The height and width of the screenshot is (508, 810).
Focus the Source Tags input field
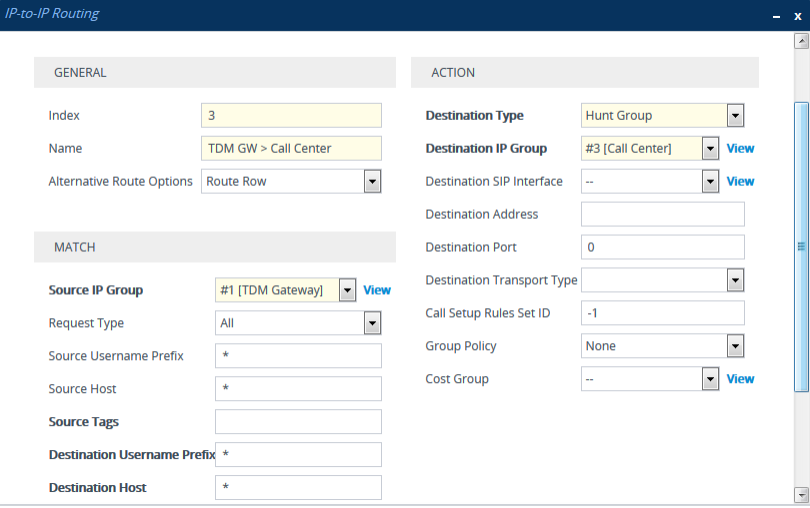tap(298, 422)
